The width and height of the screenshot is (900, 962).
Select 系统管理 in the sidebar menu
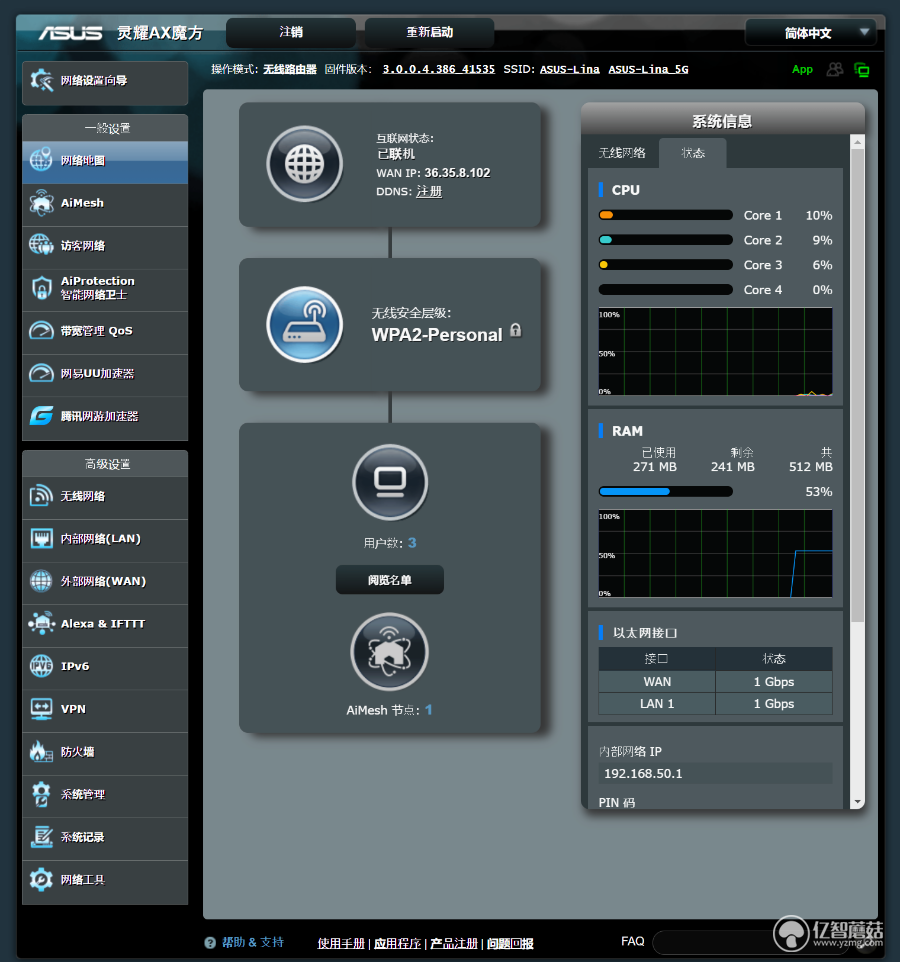point(105,795)
